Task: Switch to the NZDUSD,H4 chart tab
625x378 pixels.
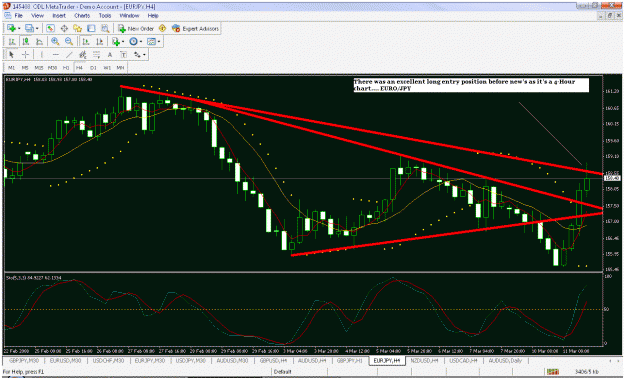Action: tap(425, 360)
